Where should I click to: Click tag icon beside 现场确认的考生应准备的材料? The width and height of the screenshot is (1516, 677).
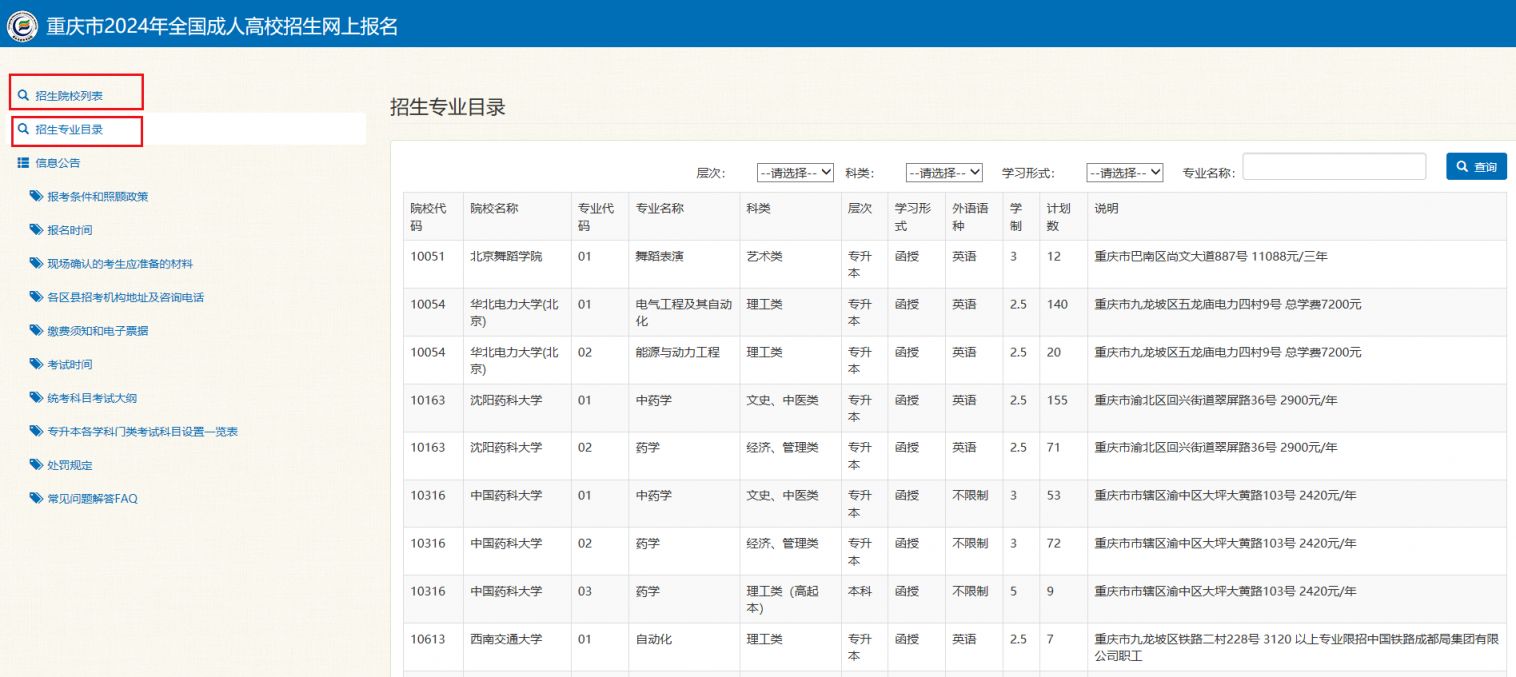(x=37, y=264)
